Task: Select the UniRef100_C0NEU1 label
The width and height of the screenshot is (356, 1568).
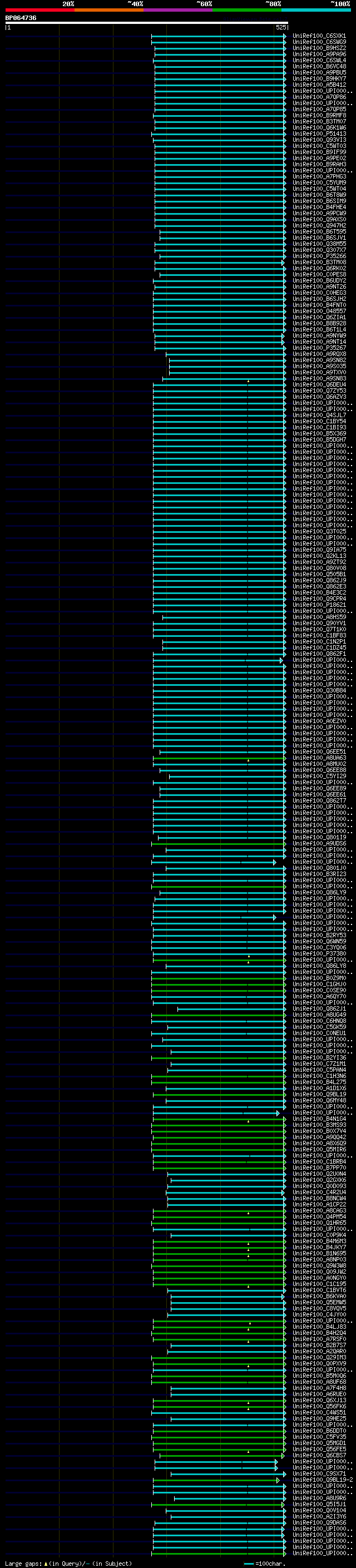Action: click(x=319, y=1033)
